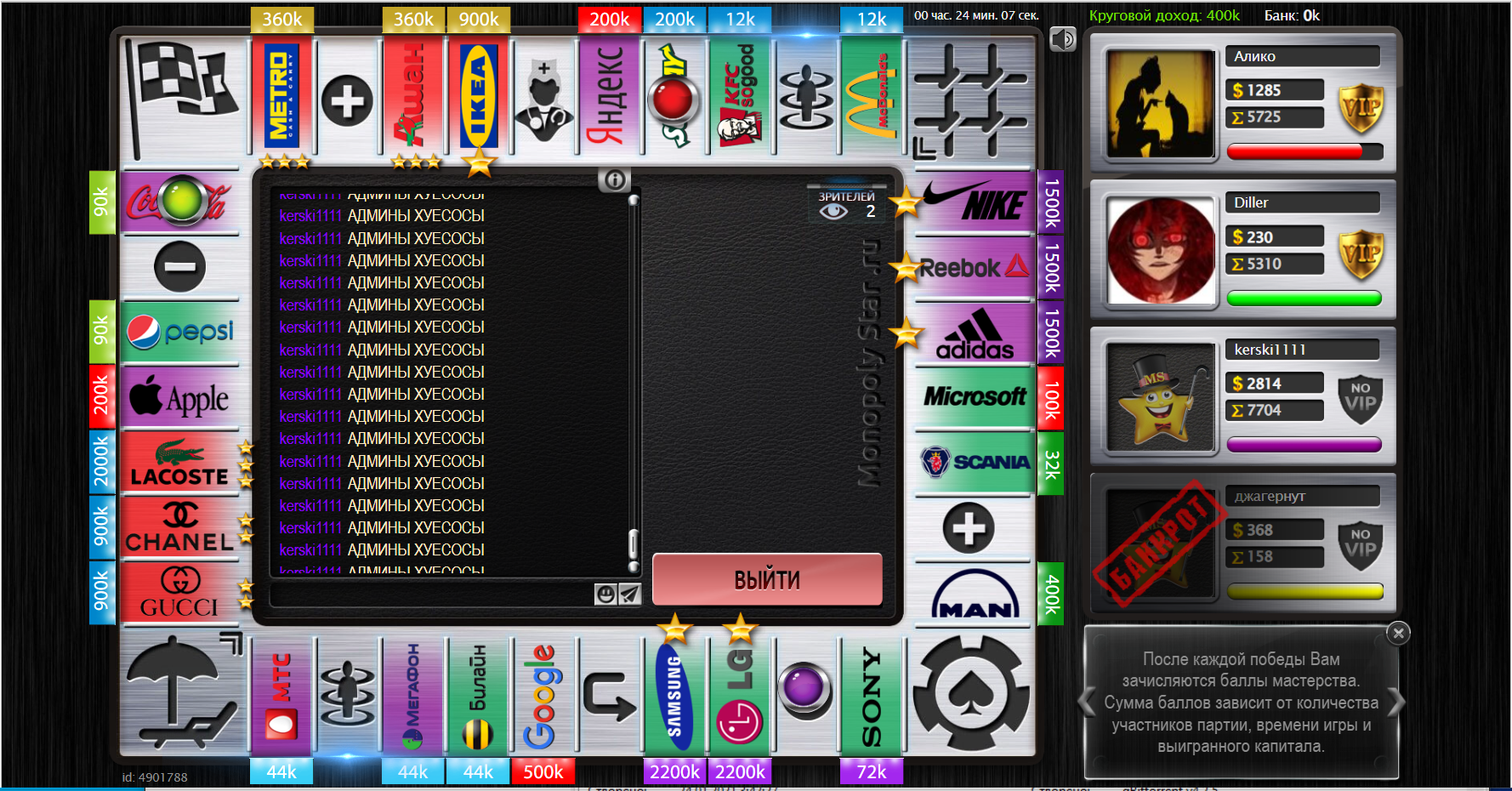
Task: Select the Nike property cell
Action: click(x=975, y=202)
